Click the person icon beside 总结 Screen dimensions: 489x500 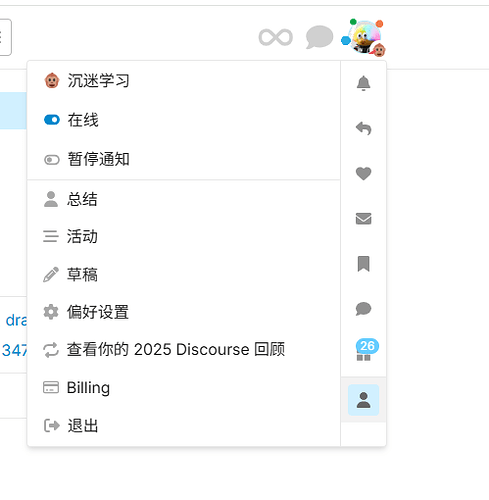click(x=51, y=199)
